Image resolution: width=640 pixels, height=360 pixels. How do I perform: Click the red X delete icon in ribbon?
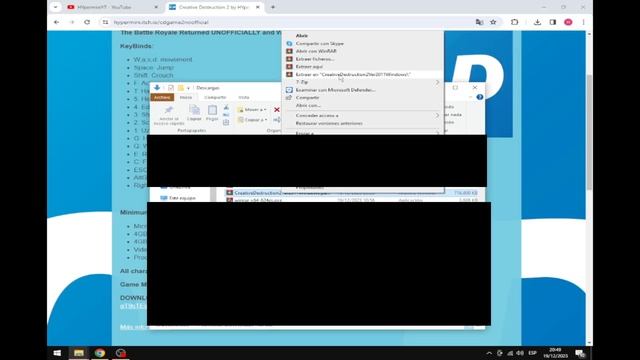[x=277, y=109]
